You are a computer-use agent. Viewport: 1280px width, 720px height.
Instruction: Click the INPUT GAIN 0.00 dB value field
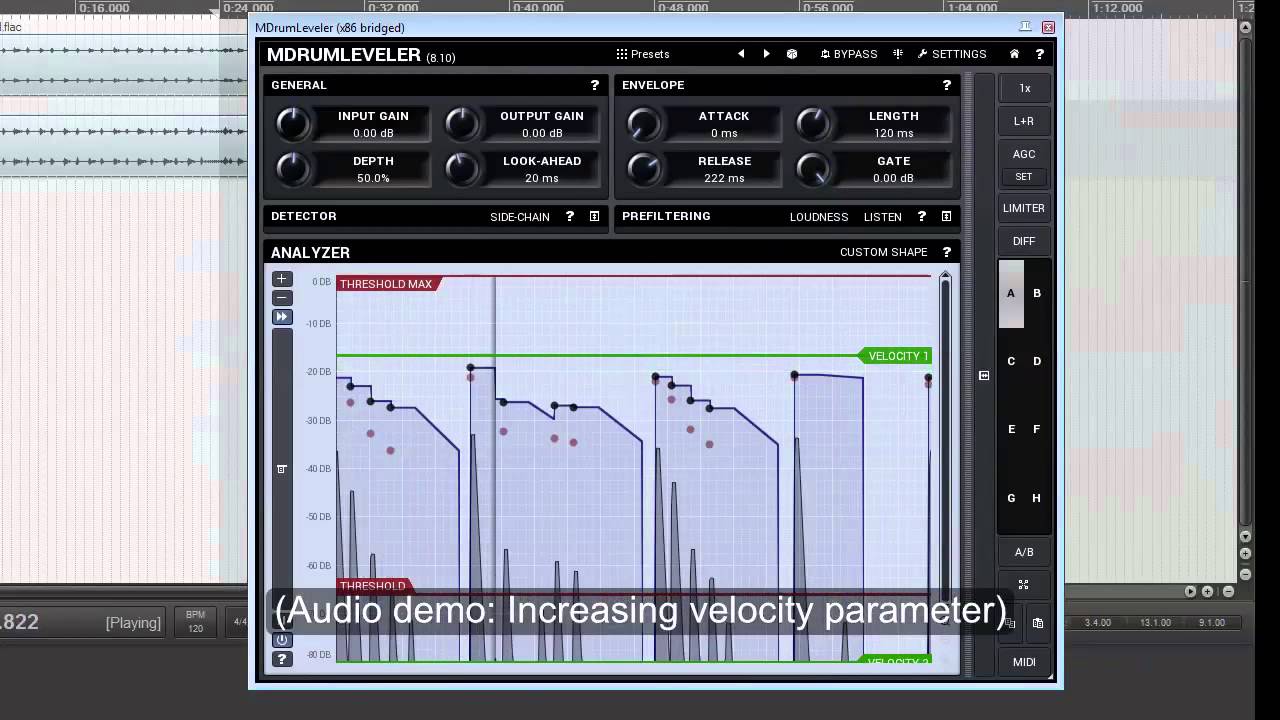373,133
